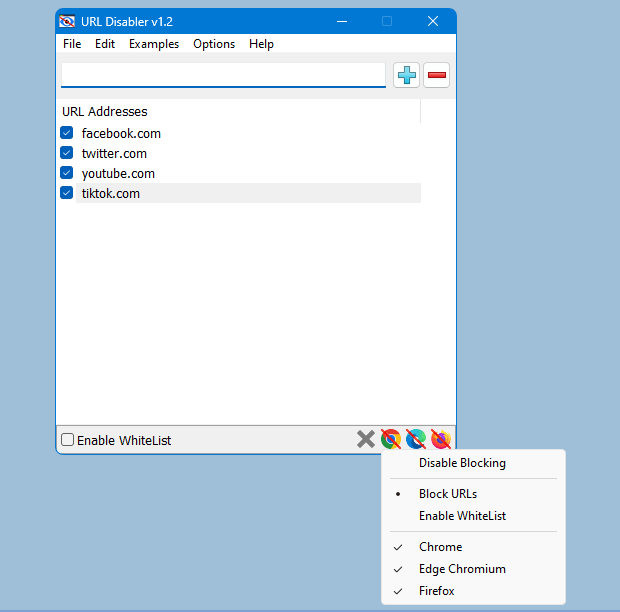Choose Disable Blocking from context menu
The image size is (620, 612).
462,463
